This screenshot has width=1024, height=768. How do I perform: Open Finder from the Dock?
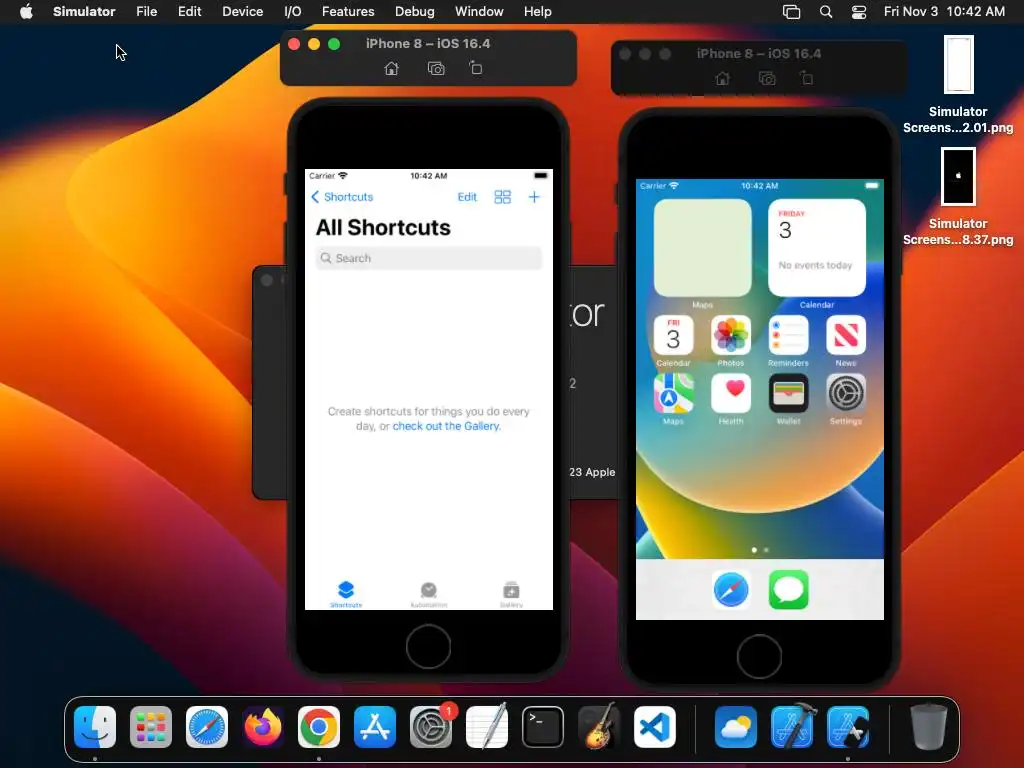(95, 727)
